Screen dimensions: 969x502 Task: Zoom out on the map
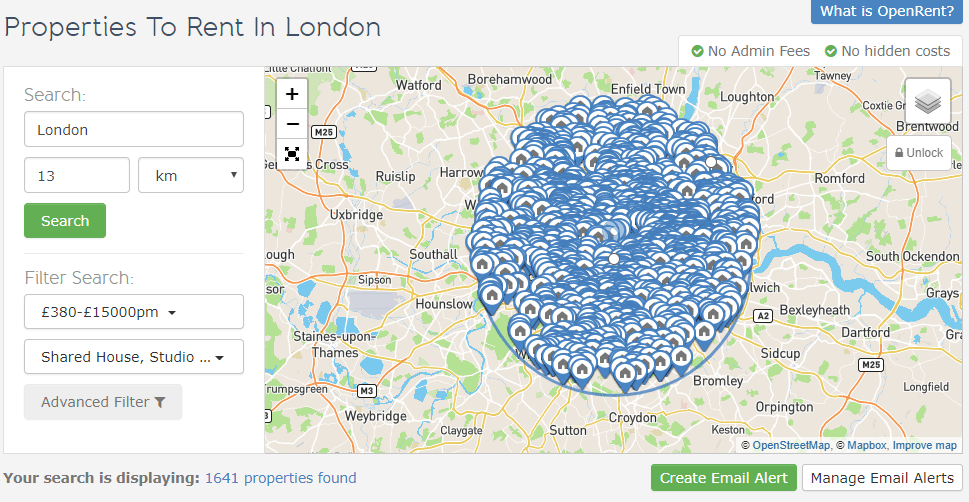point(292,124)
